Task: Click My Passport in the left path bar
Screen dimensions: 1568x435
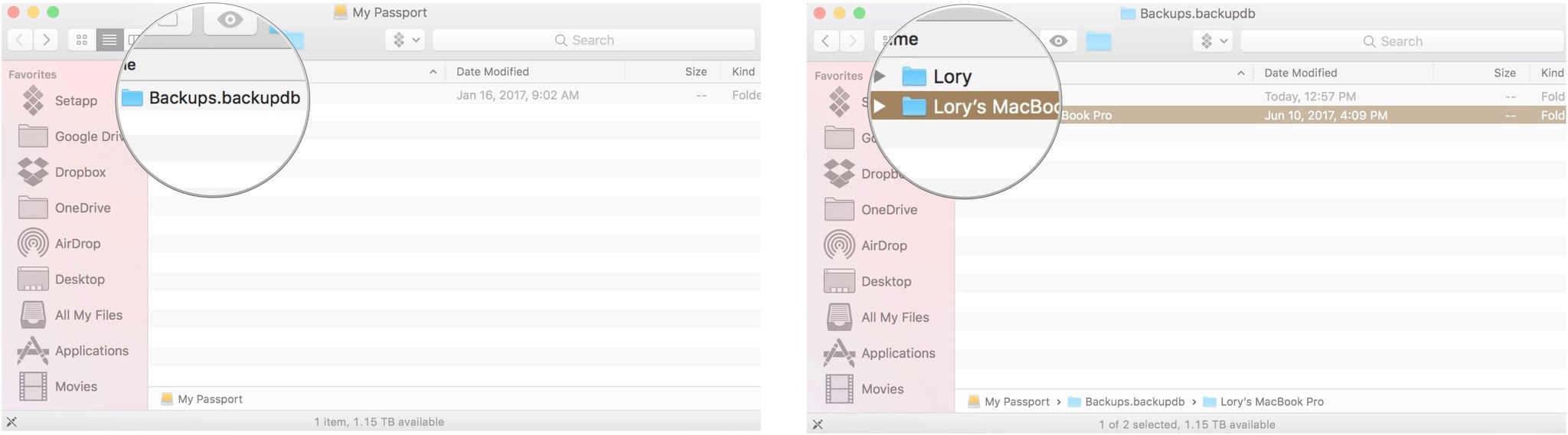Action: (202, 399)
